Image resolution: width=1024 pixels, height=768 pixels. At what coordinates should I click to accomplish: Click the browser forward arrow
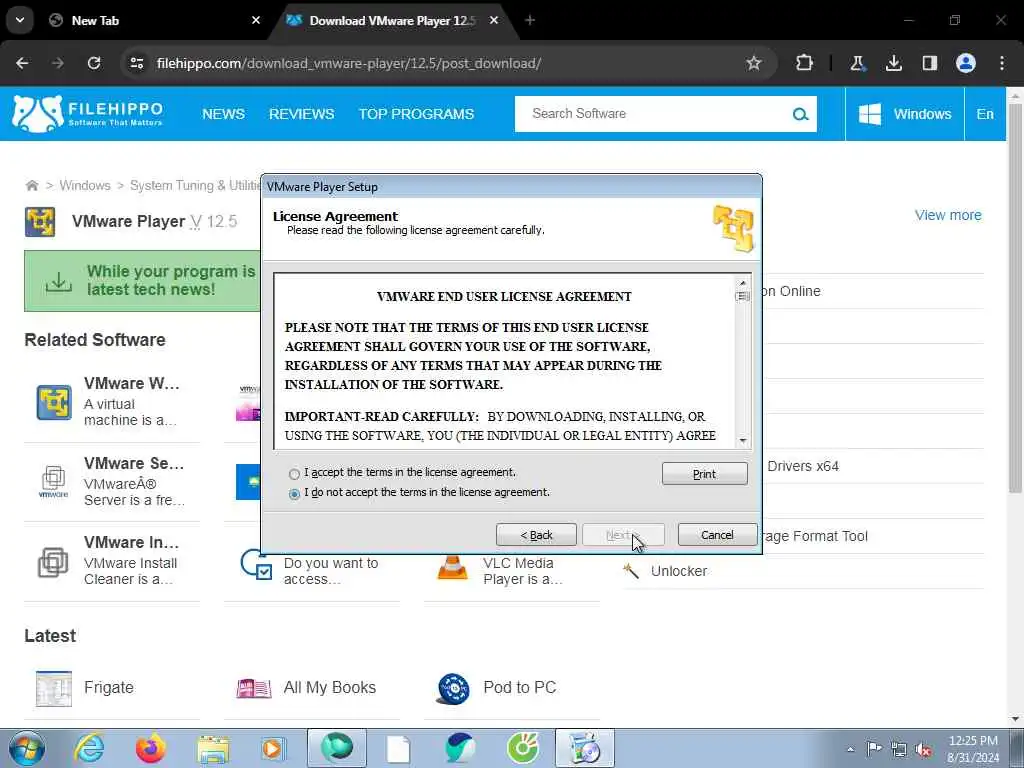point(58,63)
